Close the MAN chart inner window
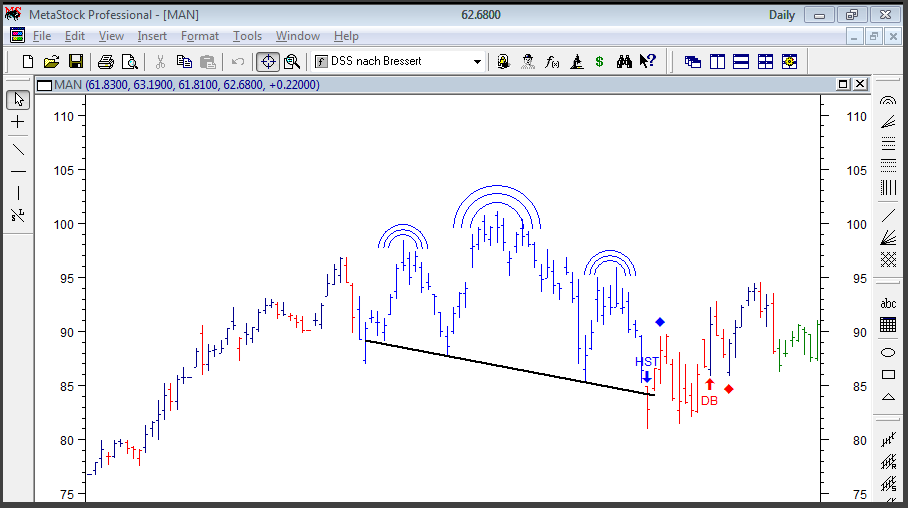Viewport: 908px width, 508px height. 861,85
